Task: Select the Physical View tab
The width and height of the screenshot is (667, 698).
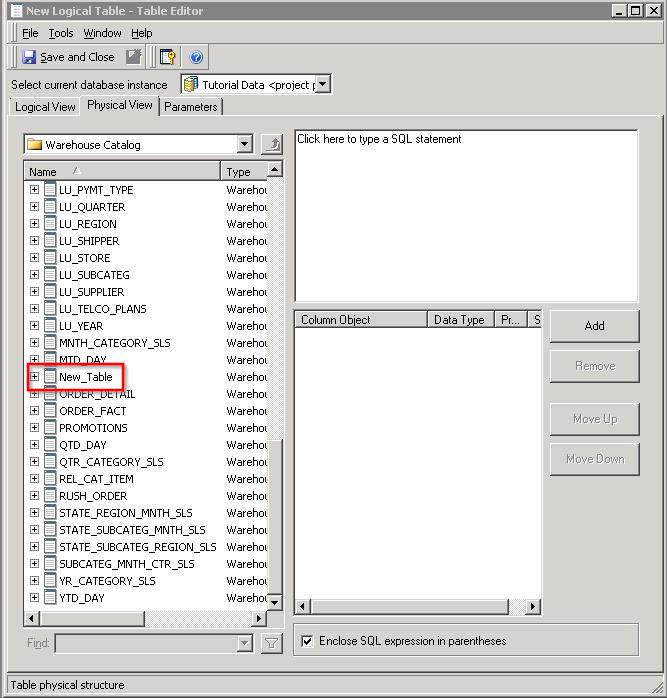Action: click(x=120, y=105)
